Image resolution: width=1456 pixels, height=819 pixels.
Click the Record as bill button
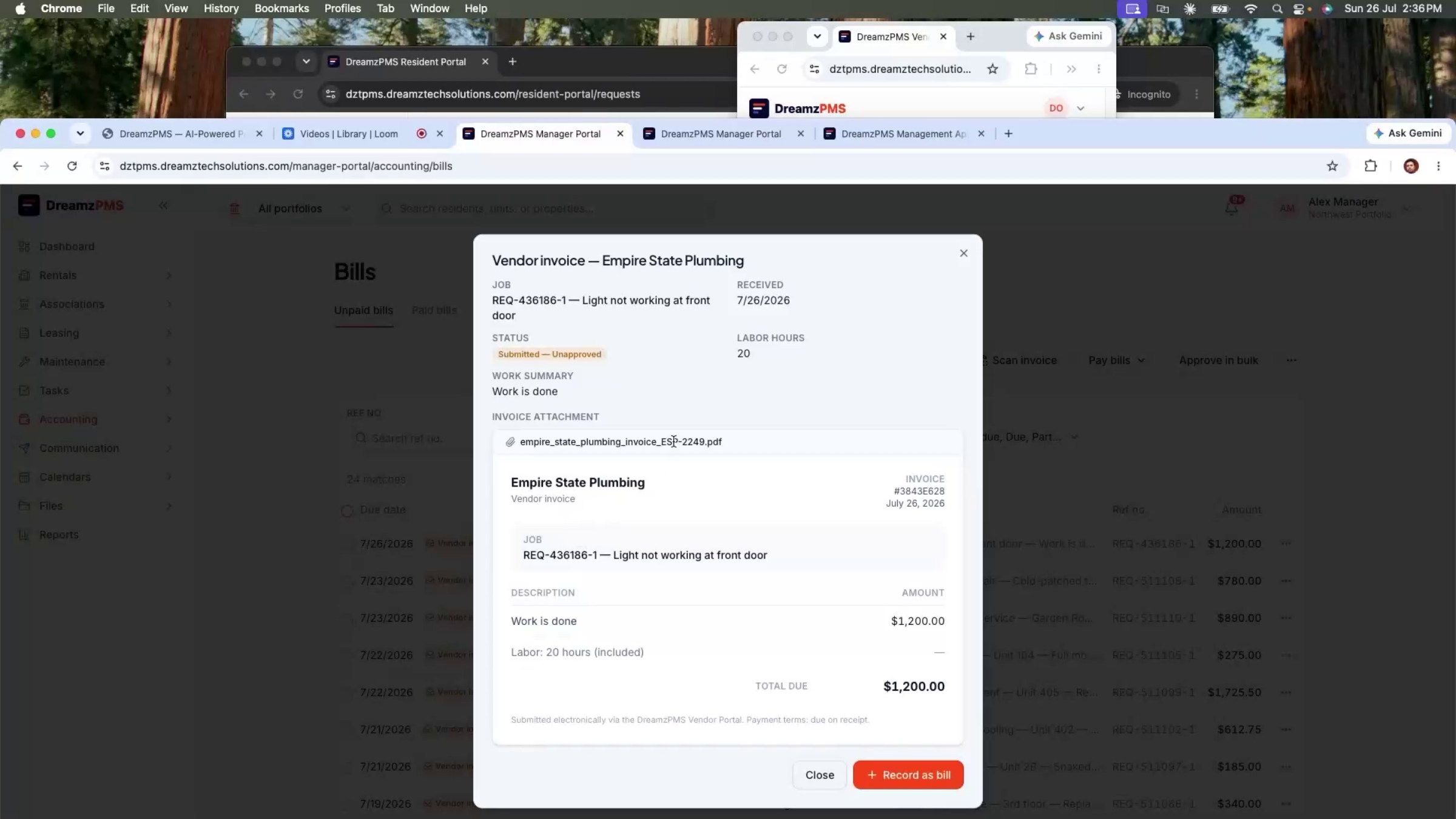click(x=908, y=775)
